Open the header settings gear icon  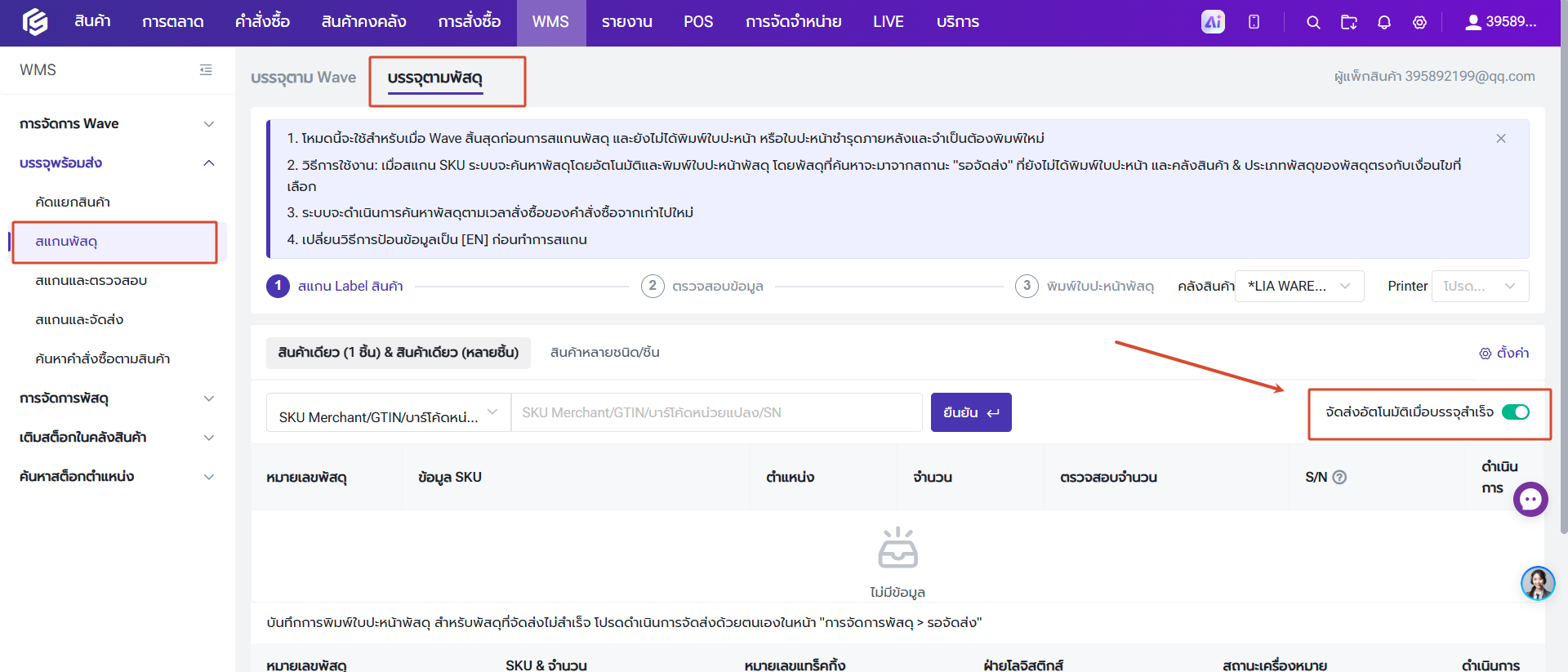1420,22
